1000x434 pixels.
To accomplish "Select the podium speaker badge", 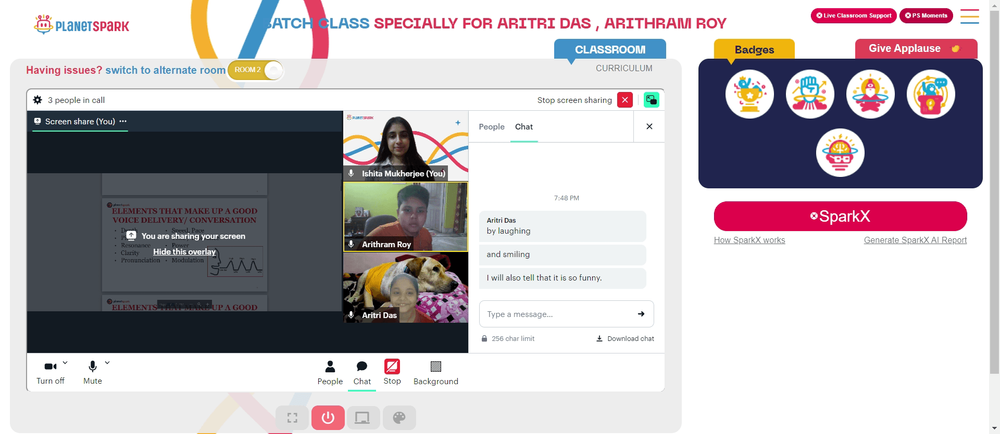I will [930, 94].
